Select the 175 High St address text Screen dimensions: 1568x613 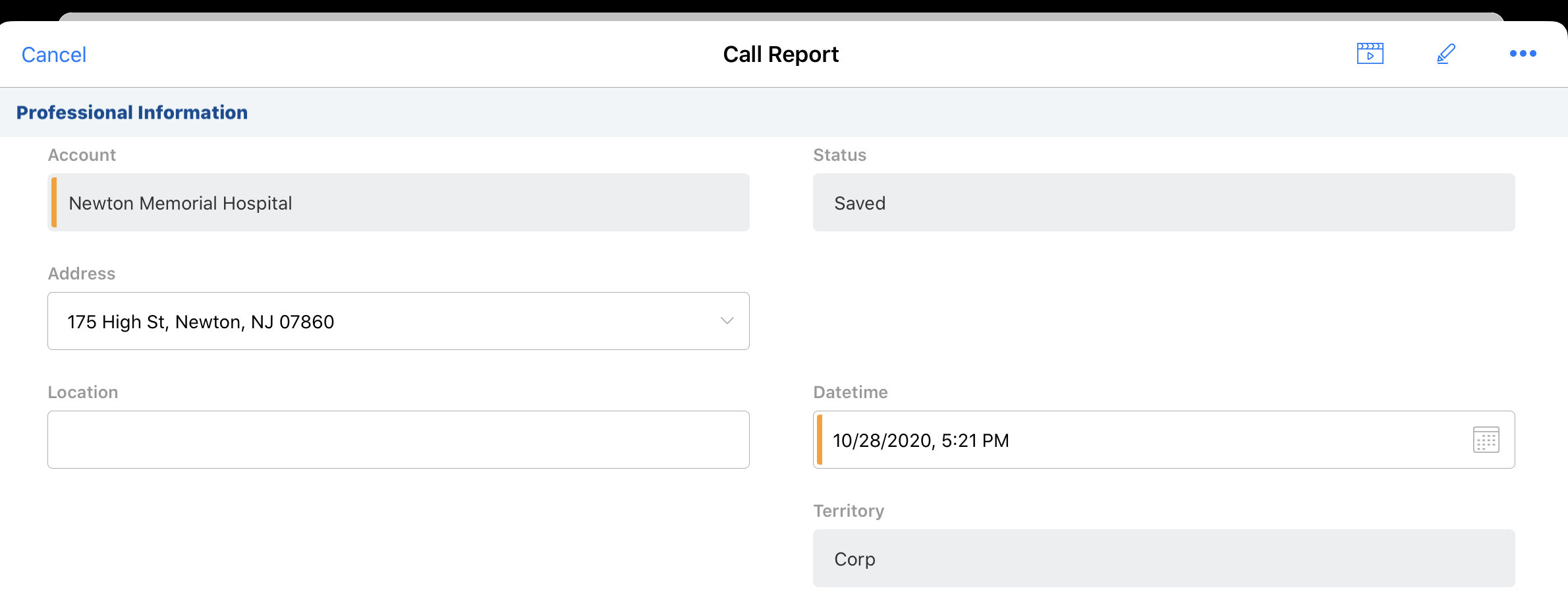click(x=201, y=322)
